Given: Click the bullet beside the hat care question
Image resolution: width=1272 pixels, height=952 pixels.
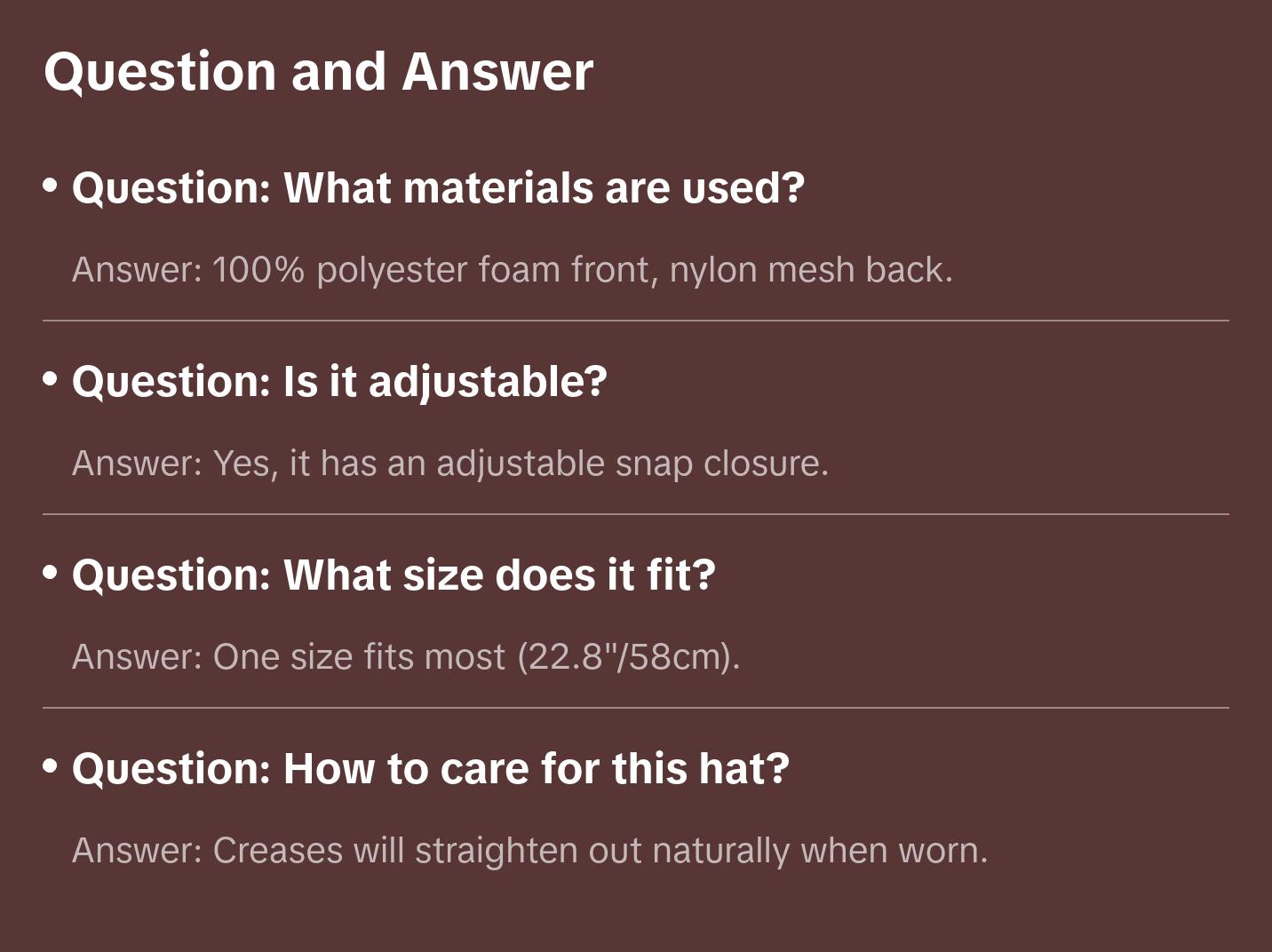Looking at the screenshot, I should pyautogui.click(x=51, y=766).
